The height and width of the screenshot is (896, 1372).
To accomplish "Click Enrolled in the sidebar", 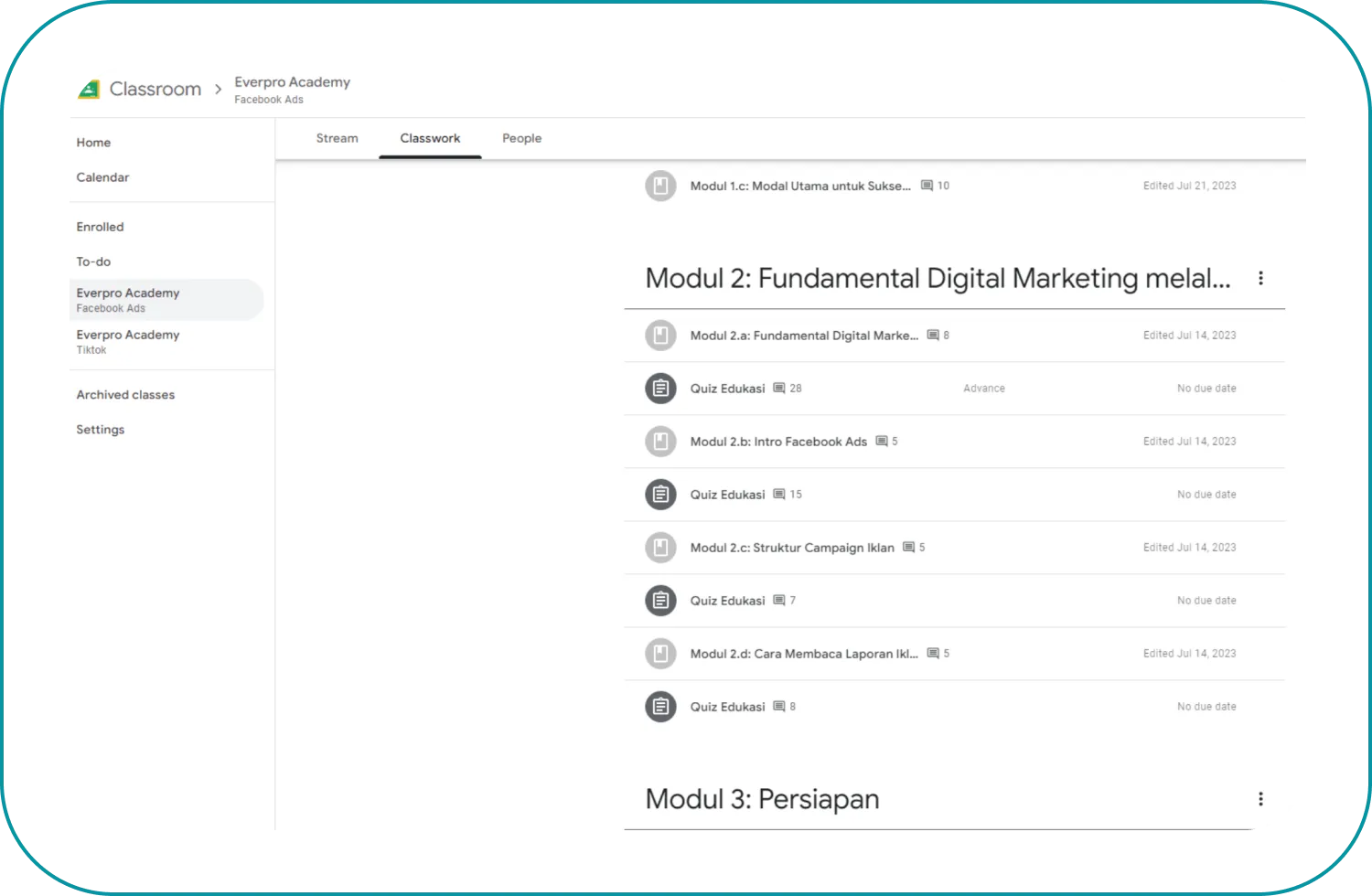I will point(100,227).
